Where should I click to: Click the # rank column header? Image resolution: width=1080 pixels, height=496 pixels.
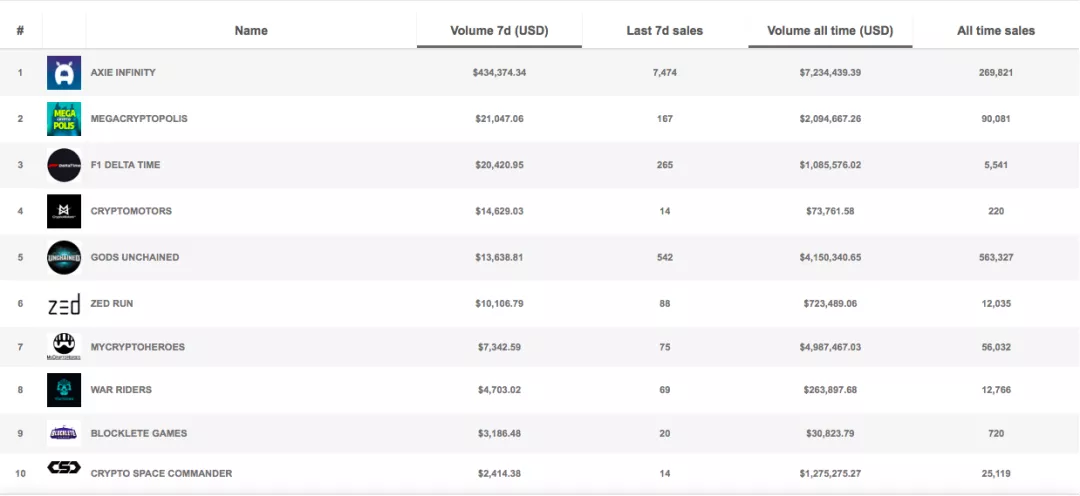[x=20, y=31]
